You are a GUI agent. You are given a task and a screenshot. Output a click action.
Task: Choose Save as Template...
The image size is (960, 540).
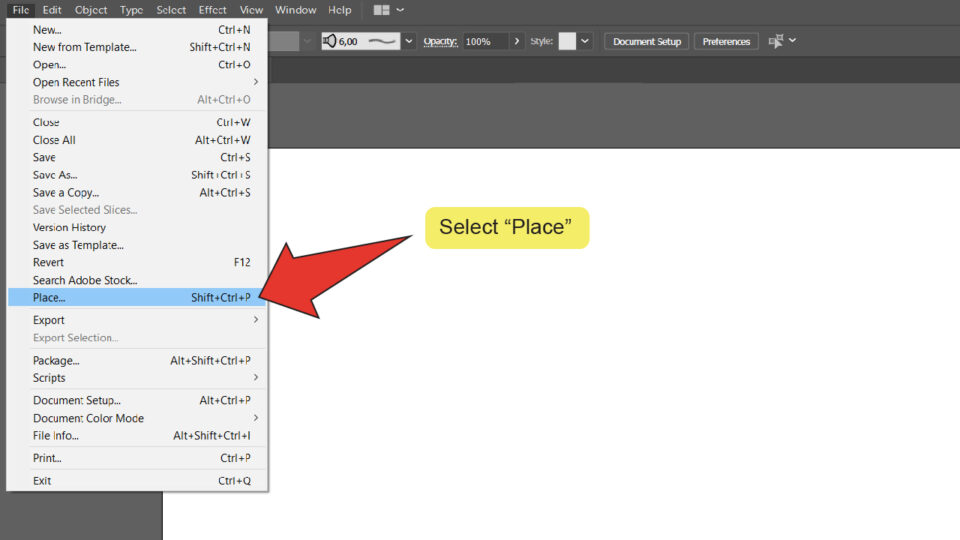[x=138, y=245]
